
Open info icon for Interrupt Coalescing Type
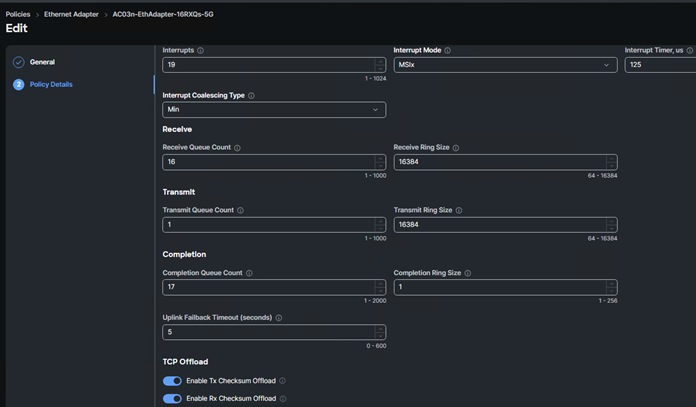[251, 95]
